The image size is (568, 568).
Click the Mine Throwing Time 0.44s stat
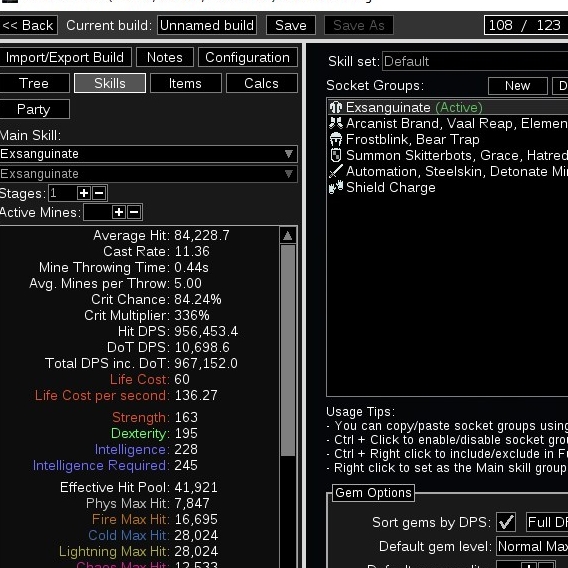click(x=124, y=267)
